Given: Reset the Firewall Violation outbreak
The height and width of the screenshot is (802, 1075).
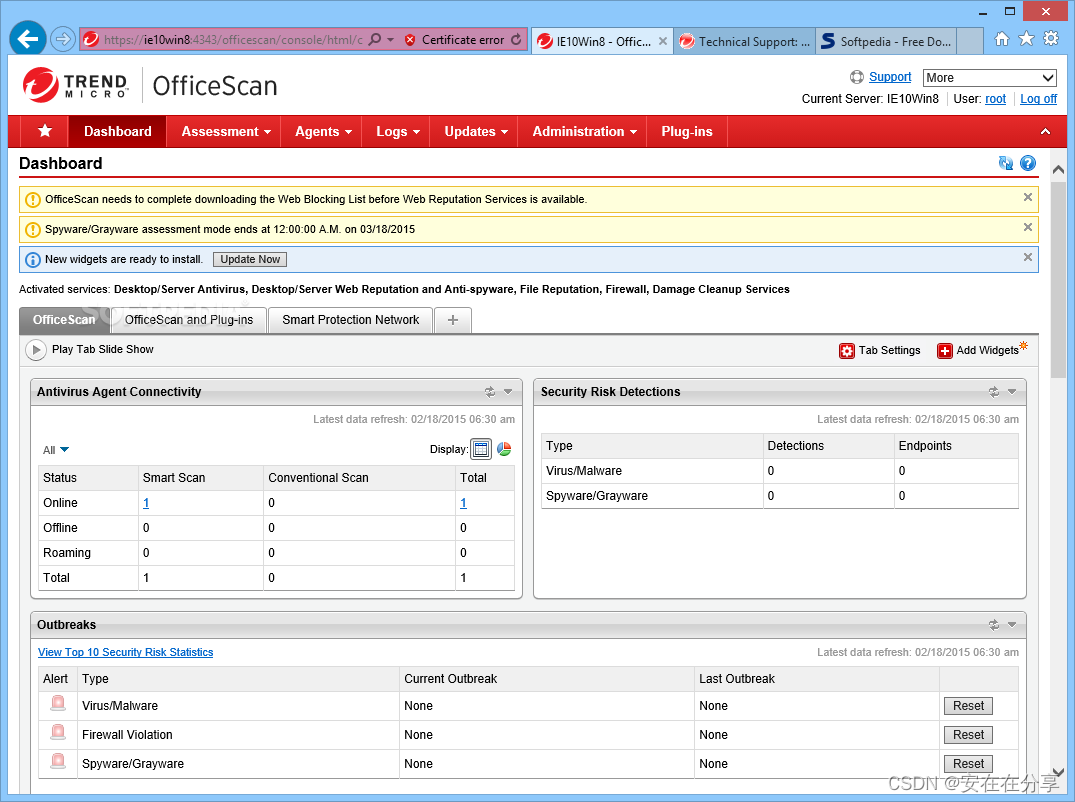Looking at the screenshot, I should (968, 735).
